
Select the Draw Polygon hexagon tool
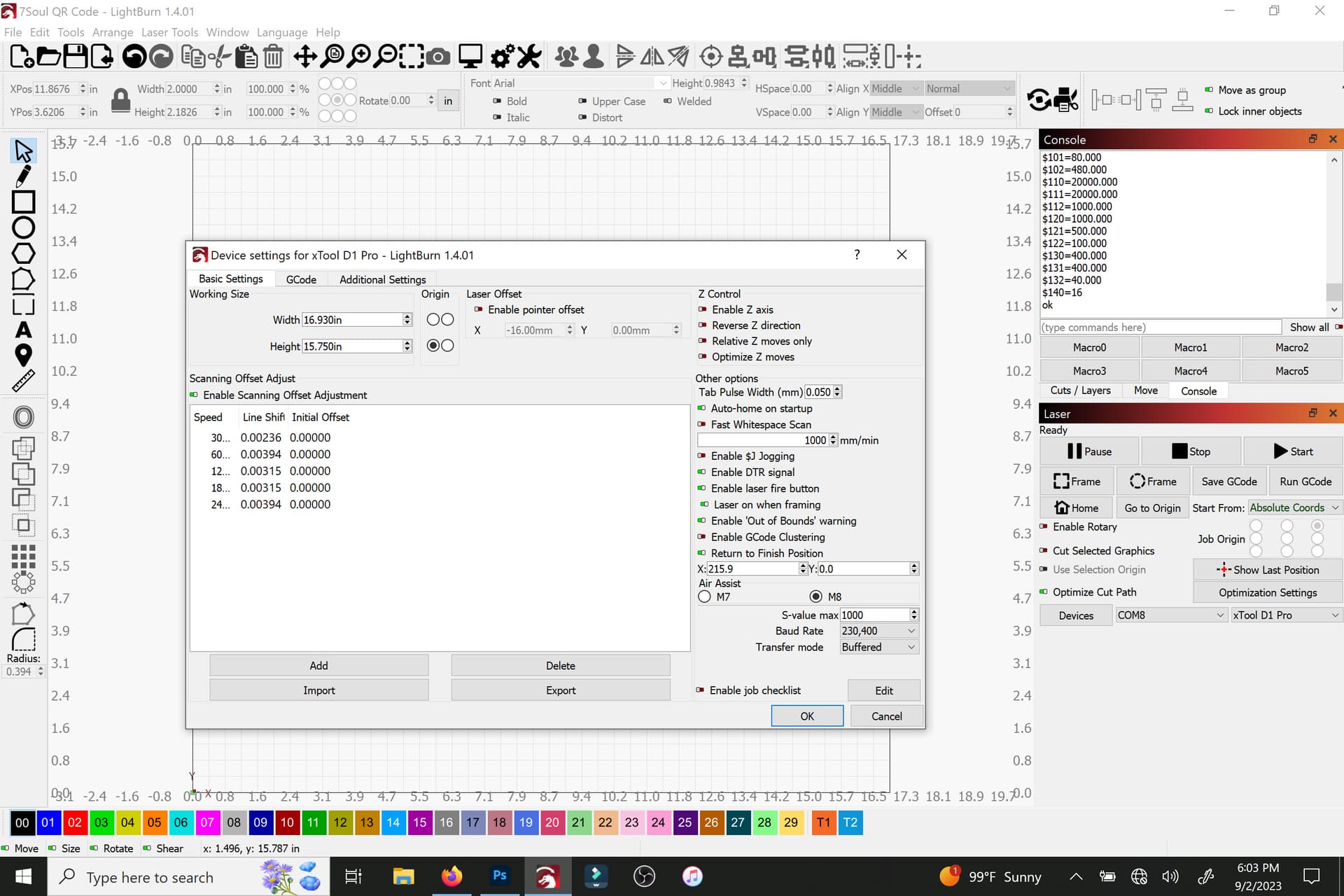(23, 253)
